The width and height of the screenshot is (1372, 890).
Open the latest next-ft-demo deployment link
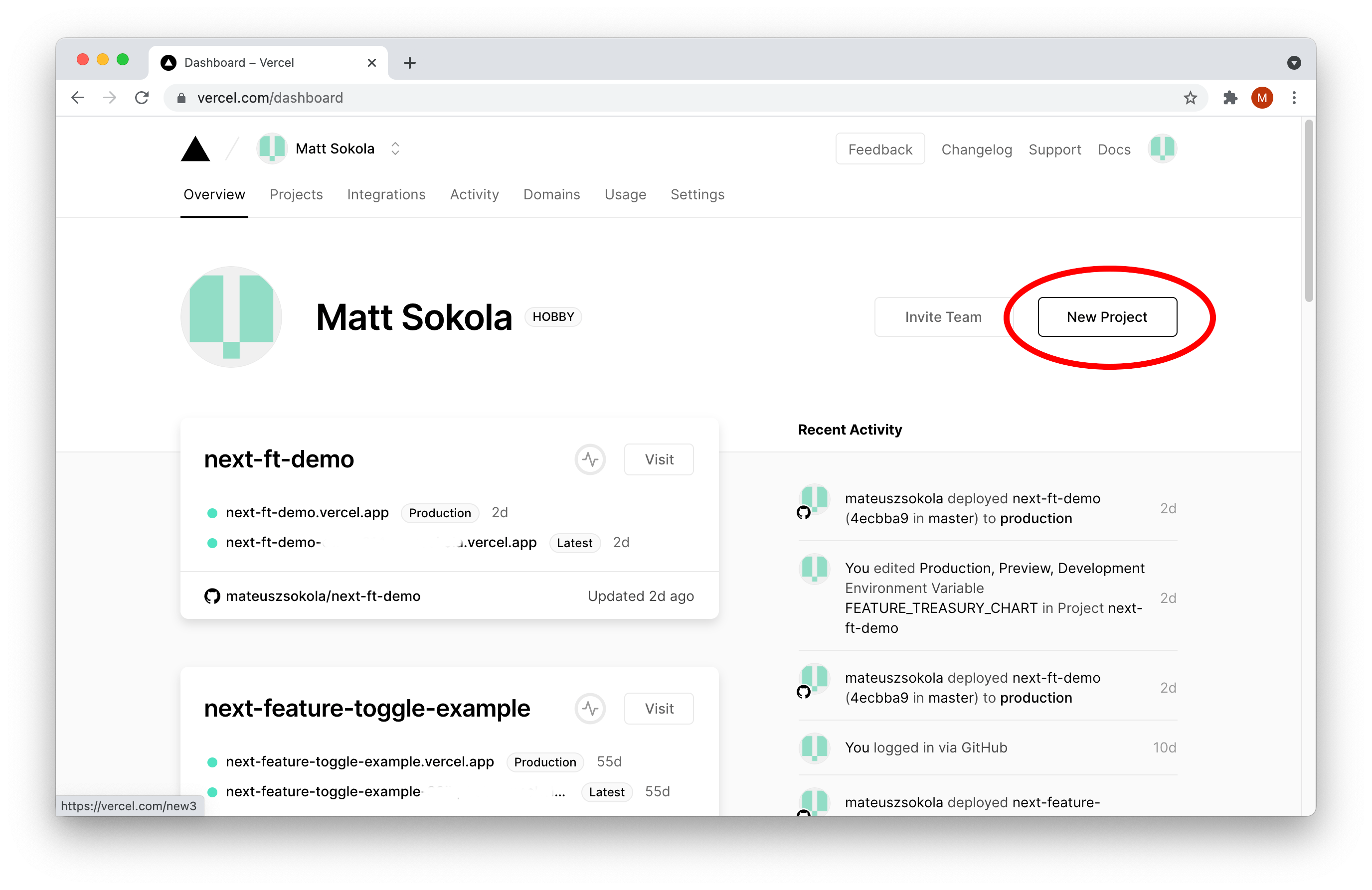(x=381, y=543)
